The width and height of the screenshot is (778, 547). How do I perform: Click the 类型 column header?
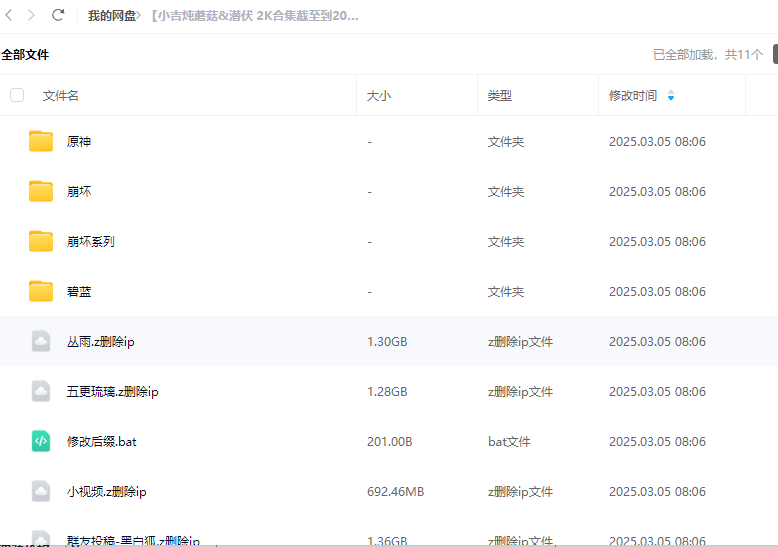[x=499, y=96]
